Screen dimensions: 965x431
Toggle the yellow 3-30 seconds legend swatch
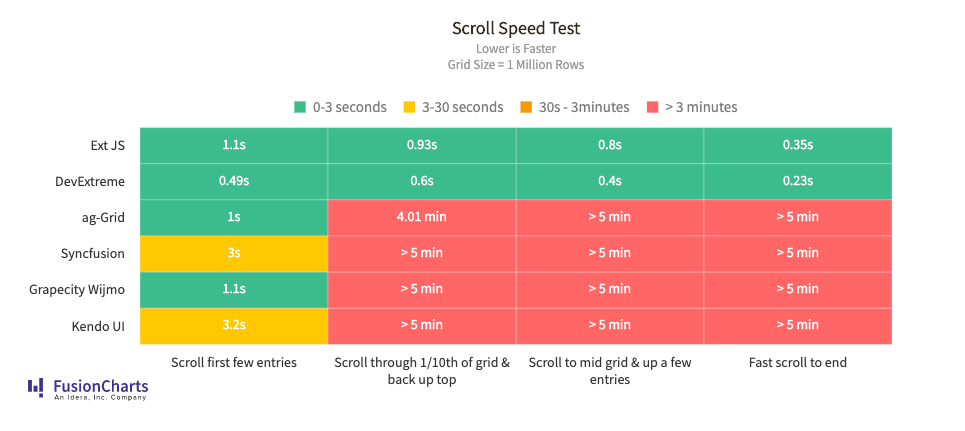click(408, 107)
